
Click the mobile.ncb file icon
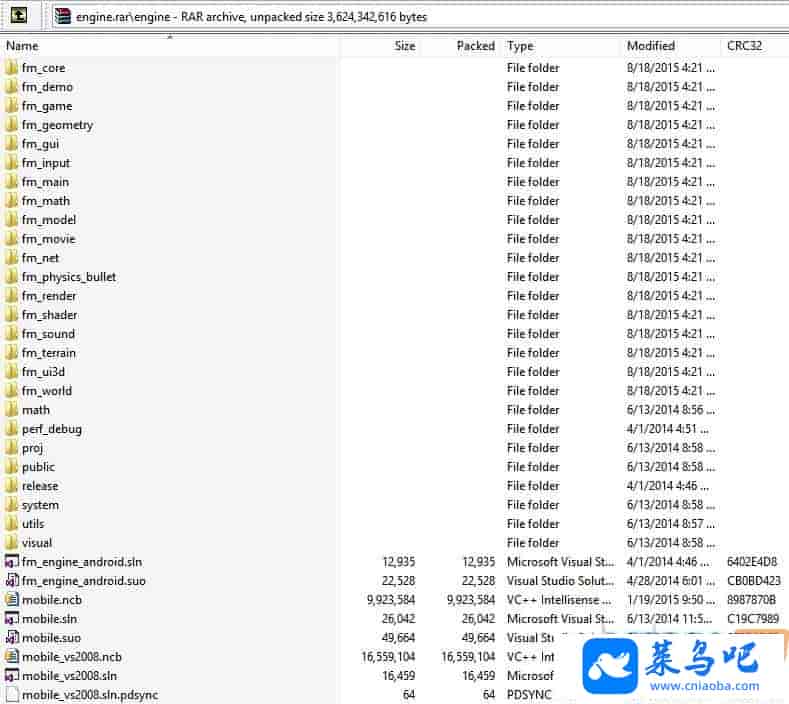pos(12,599)
